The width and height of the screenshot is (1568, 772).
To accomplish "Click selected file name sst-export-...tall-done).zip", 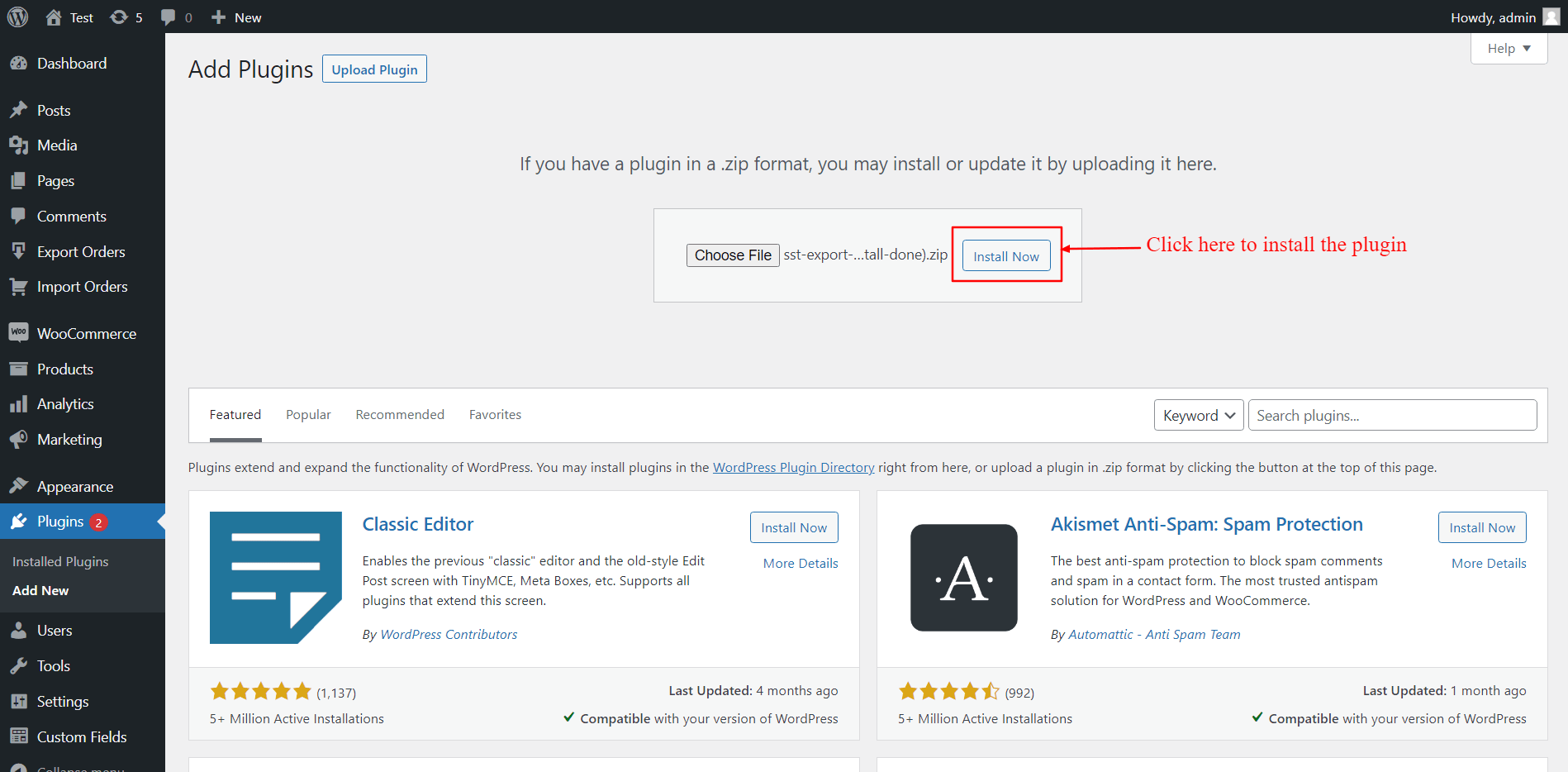I will (865, 255).
